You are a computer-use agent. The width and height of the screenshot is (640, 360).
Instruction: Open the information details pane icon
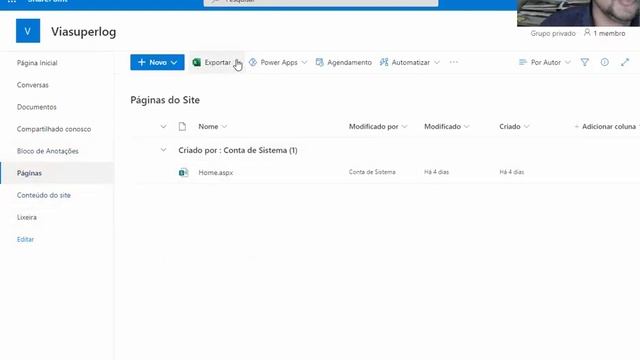(x=604, y=62)
